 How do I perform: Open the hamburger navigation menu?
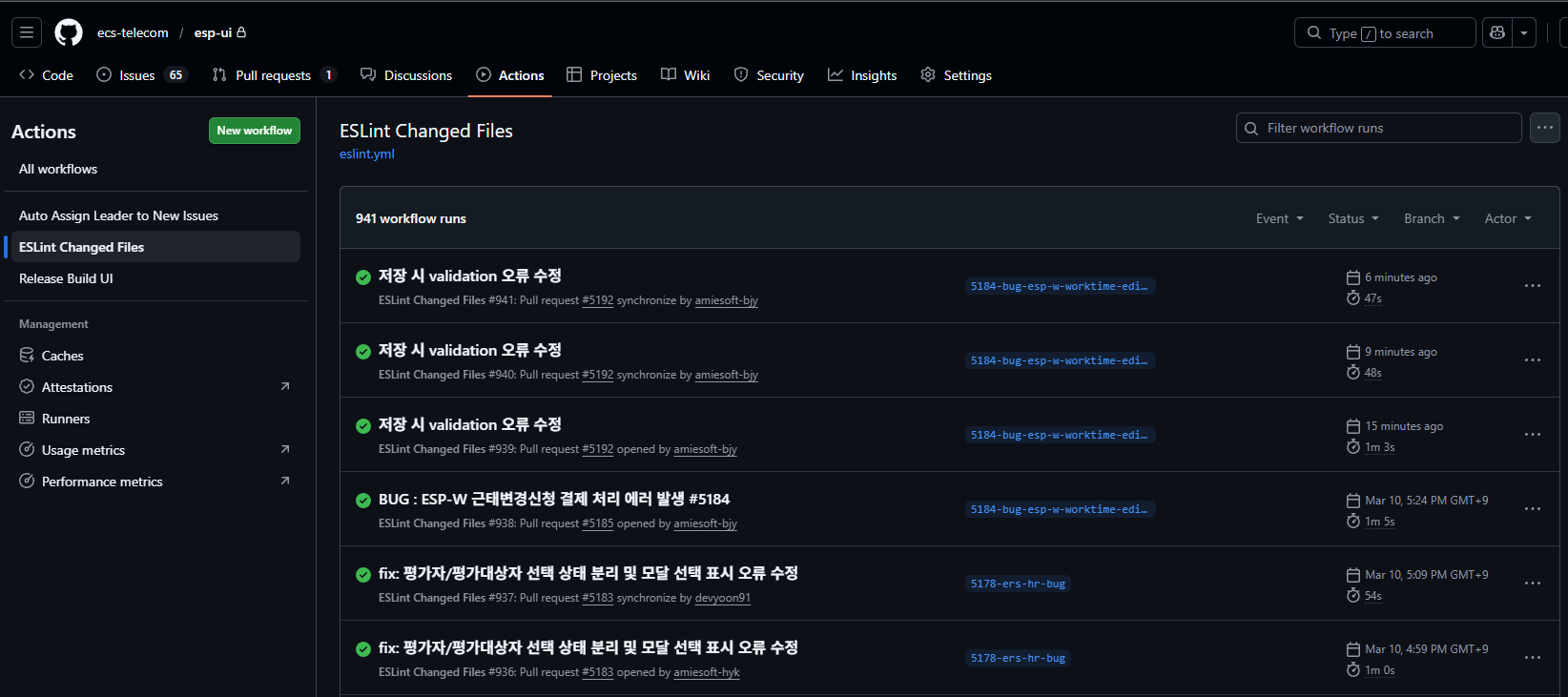(x=27, y=32)
